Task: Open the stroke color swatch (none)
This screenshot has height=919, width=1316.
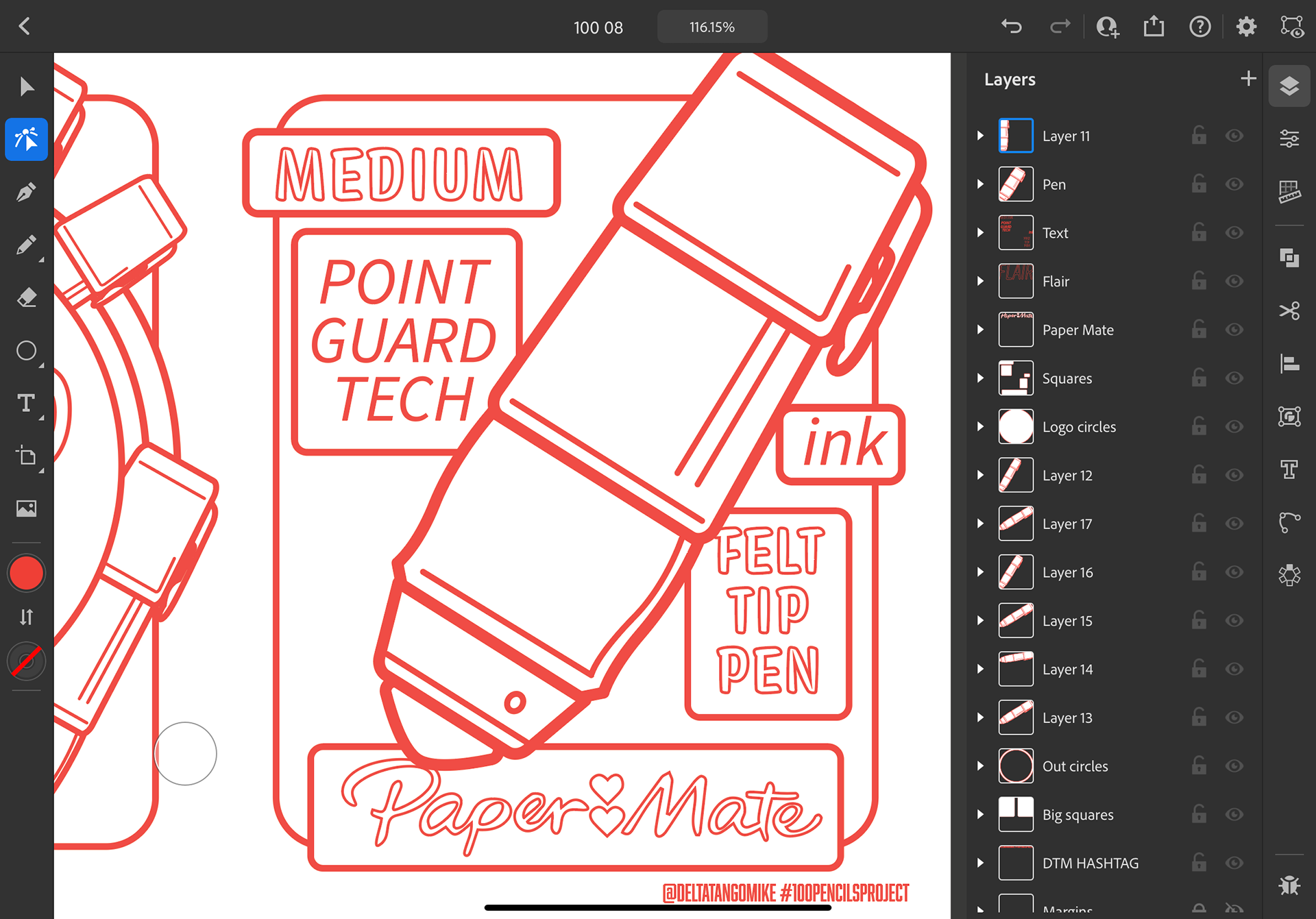Action: click(x=26, y=662)
